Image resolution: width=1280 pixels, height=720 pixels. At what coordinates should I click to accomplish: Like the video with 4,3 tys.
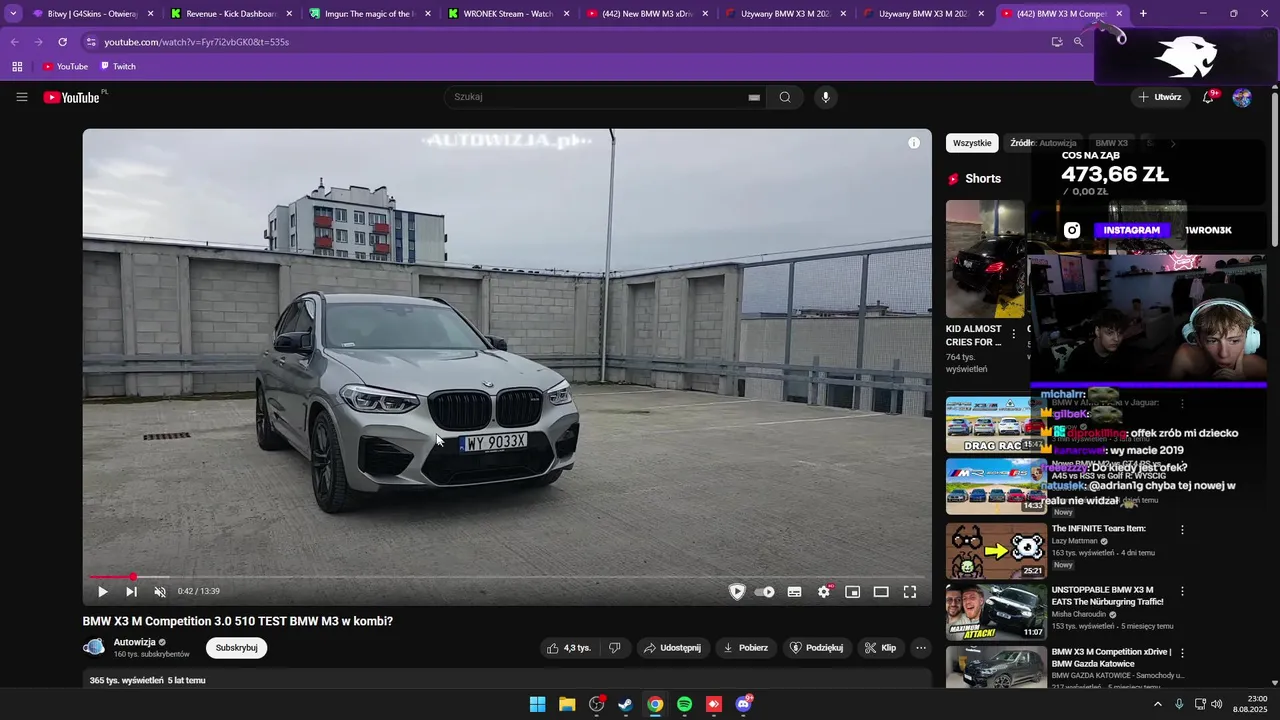569,648
